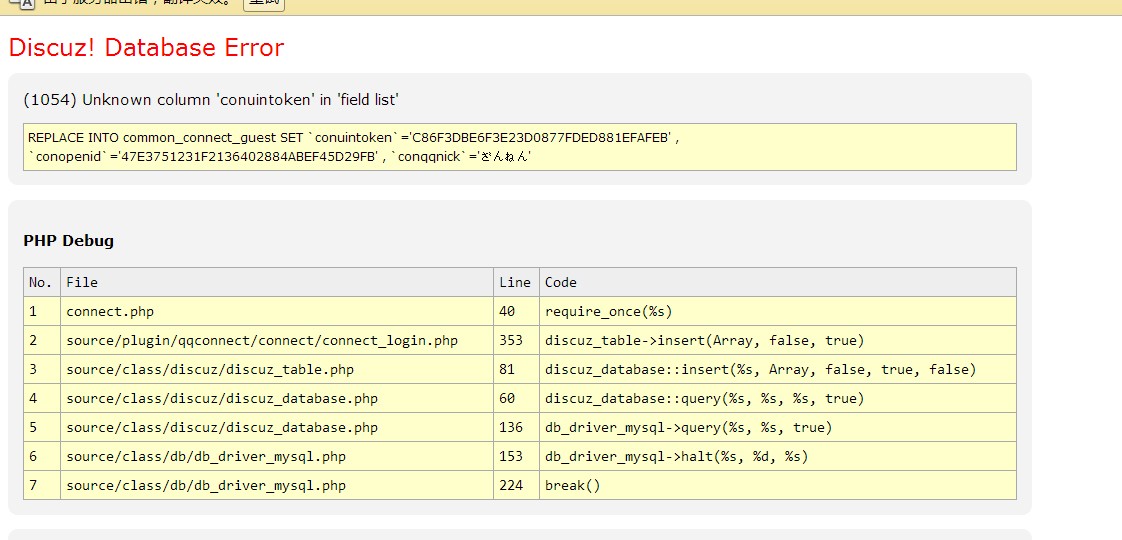Viewport: 1122px width, 540px height.
Task: Select the discuz_table.php file path cell
Action: pyautogui.click(x=210, y=369)
